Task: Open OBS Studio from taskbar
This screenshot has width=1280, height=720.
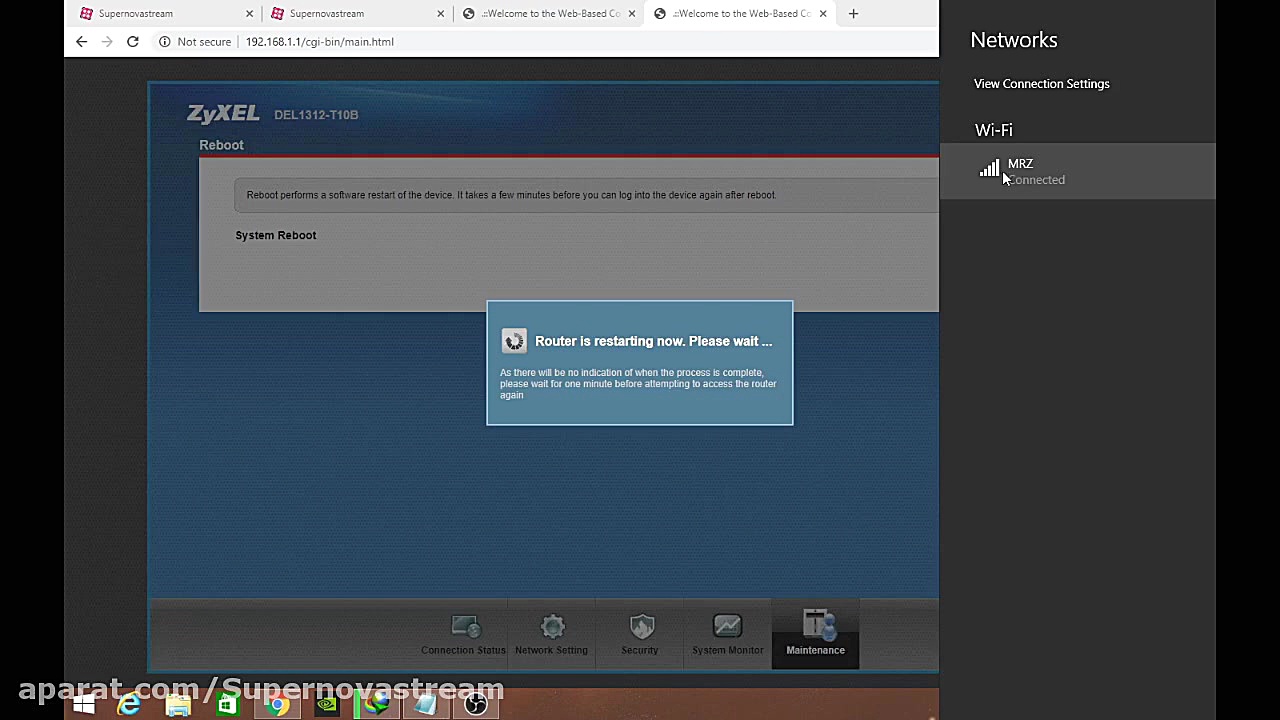Action: tap(476, 705)
